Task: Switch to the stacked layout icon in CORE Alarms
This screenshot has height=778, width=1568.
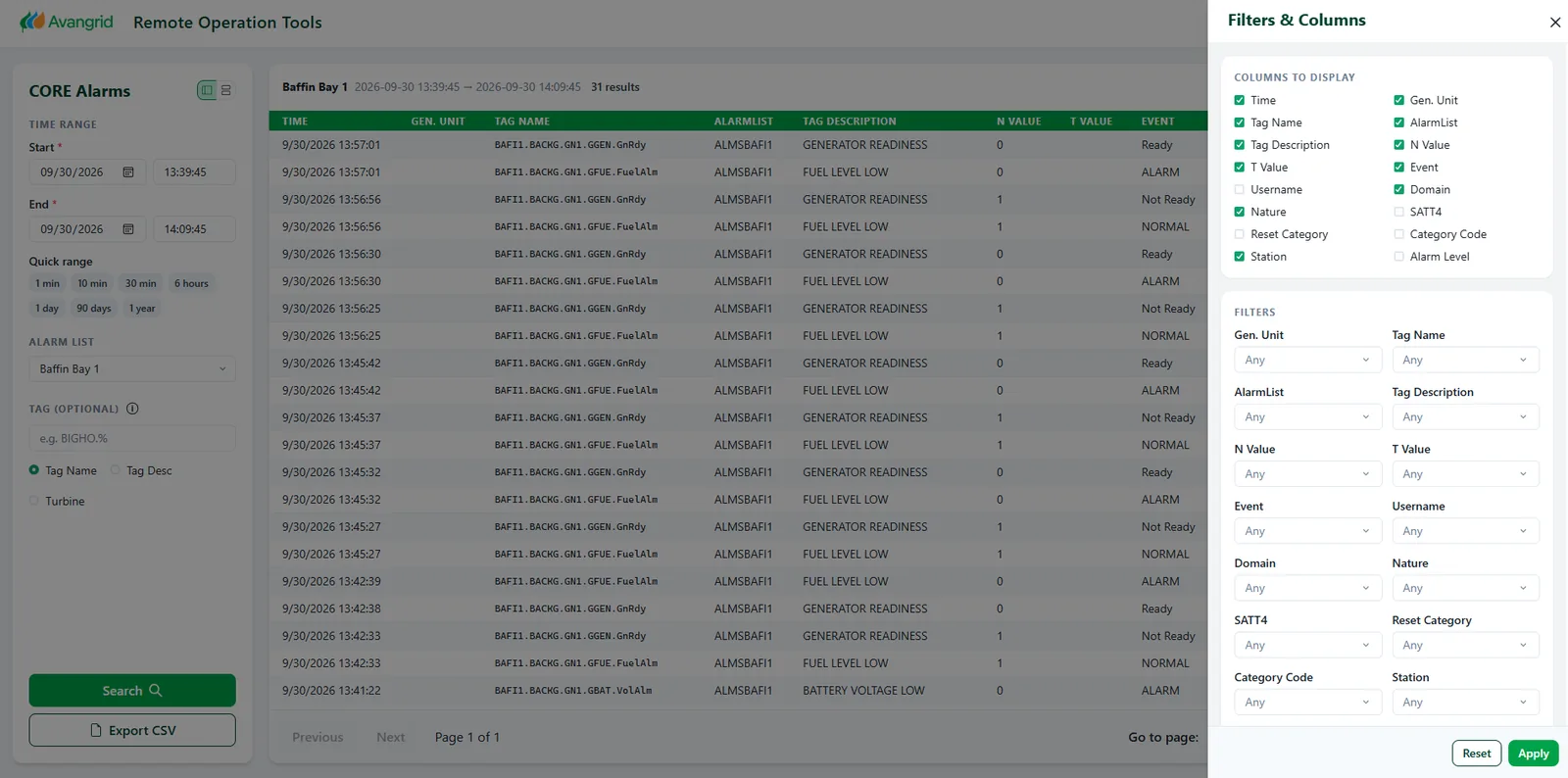Action: coord(226,90)
